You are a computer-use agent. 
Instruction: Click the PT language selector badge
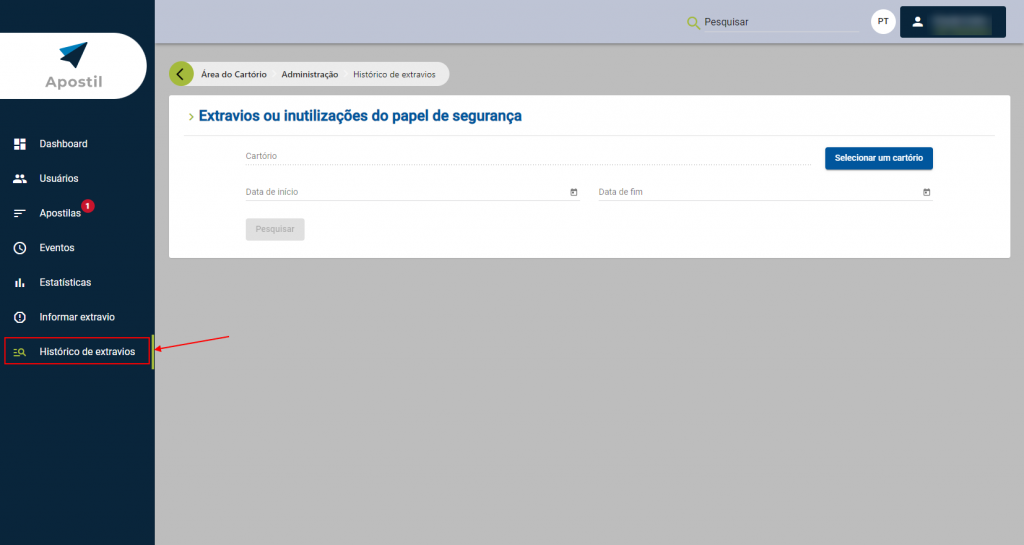pos(883,22)
